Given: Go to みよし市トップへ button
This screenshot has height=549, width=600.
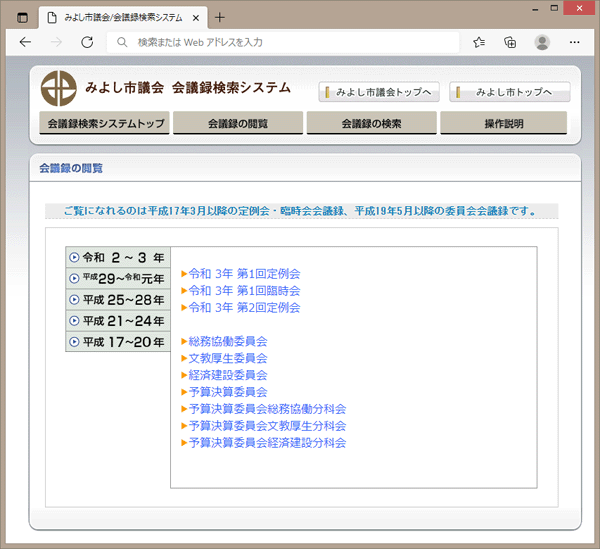Looking at the screenshot, I should point(510,92).
